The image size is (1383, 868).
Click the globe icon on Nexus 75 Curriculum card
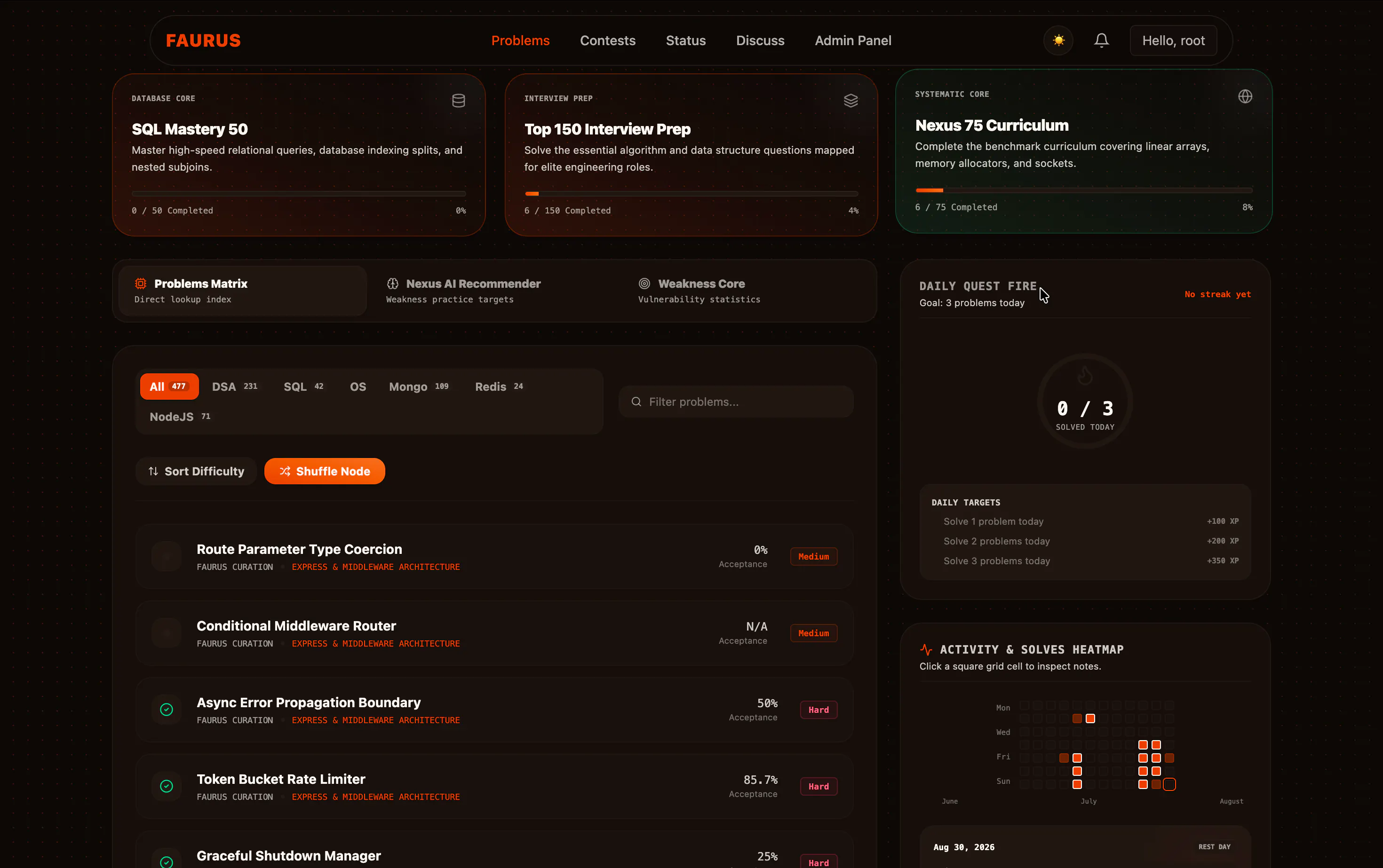click(x=1245, y=96)
